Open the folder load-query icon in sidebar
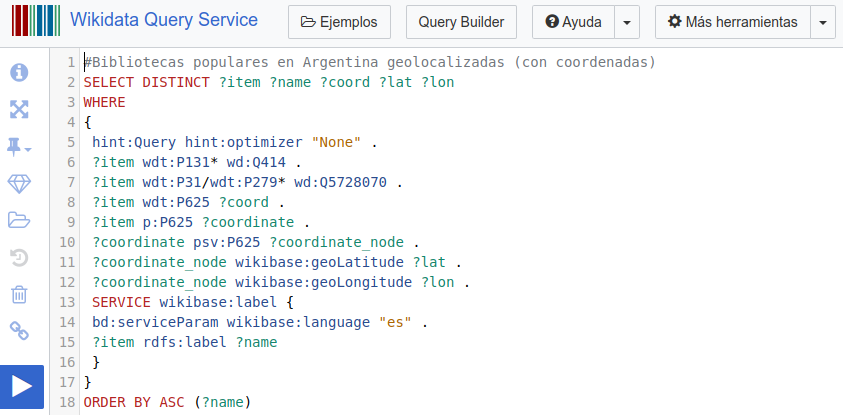This screenshot has height=415, width=843. pyautogui.click(x=19, y=220)
